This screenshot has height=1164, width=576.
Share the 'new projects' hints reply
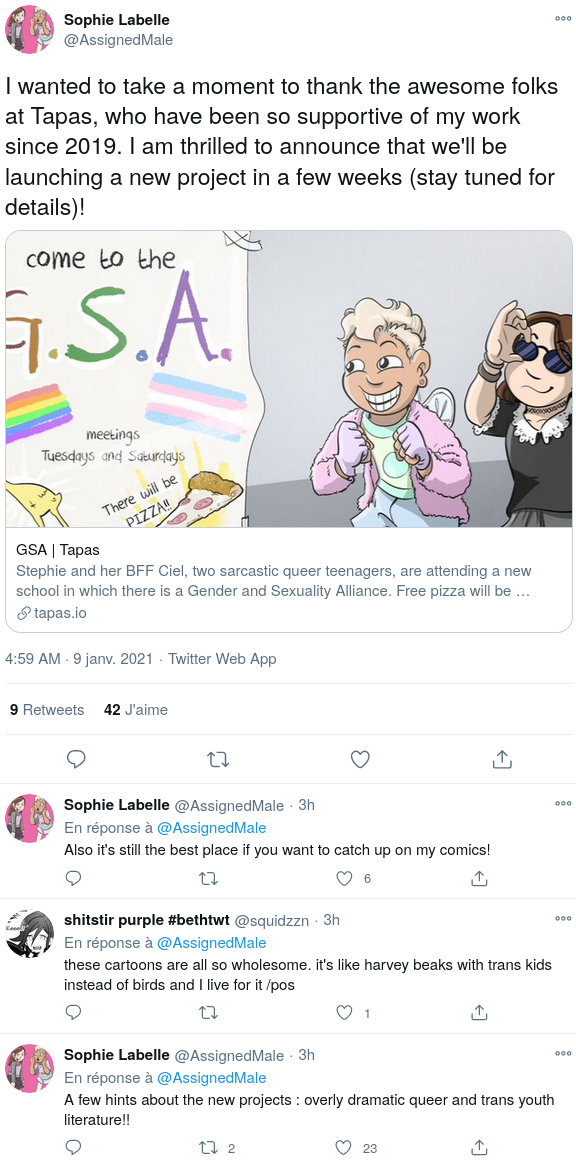pos(480,1148)
